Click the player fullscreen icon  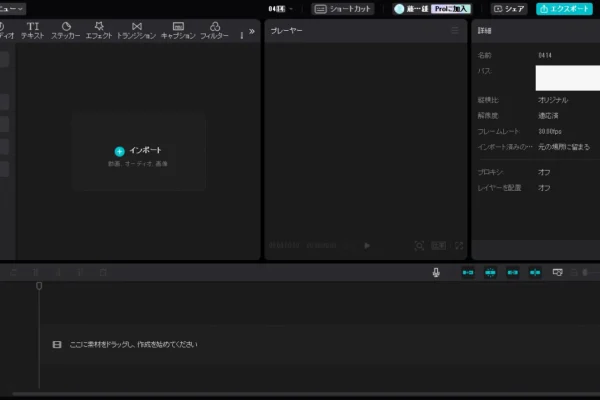(458, 245)
